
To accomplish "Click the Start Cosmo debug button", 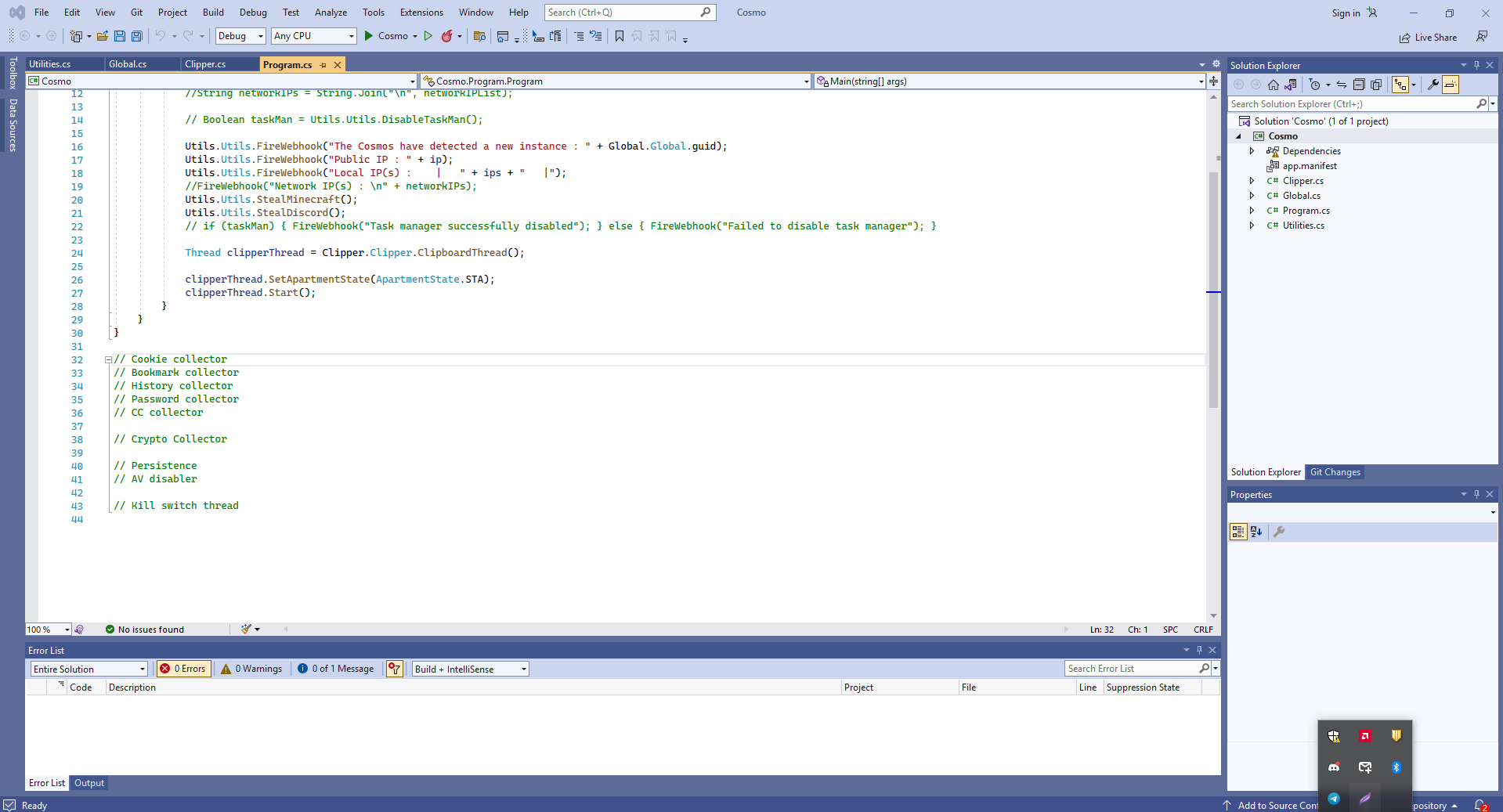I will click(386, 36).
